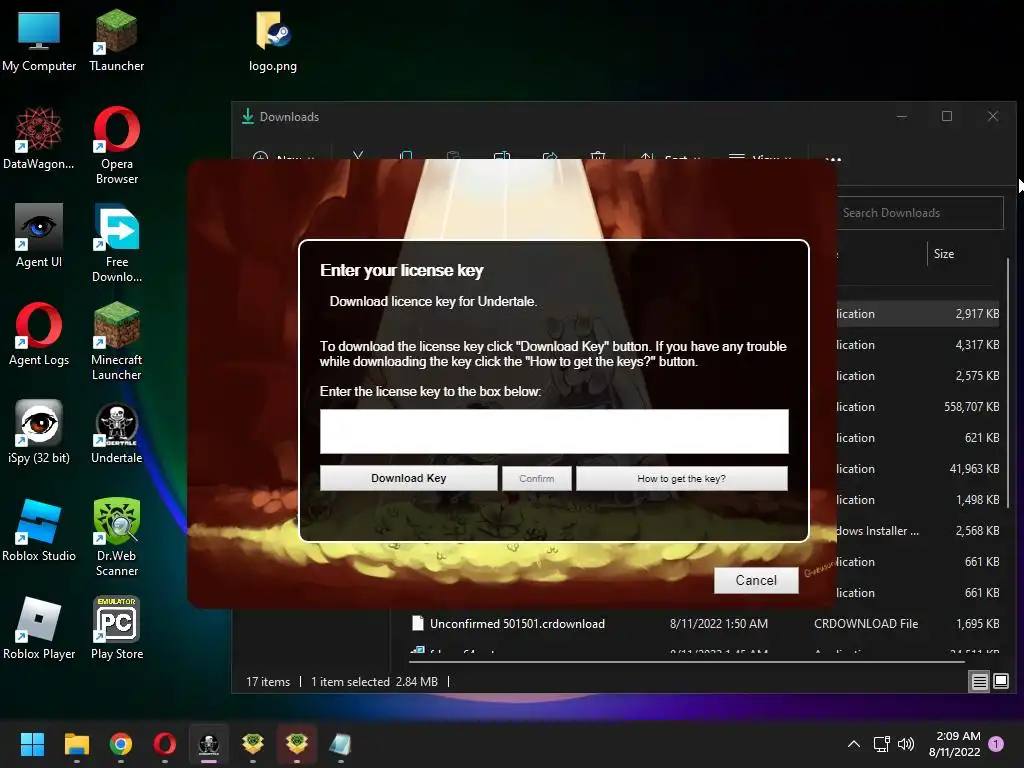Open the notification badge in the taskbar
1024x768 pixels.
(996, 744)
